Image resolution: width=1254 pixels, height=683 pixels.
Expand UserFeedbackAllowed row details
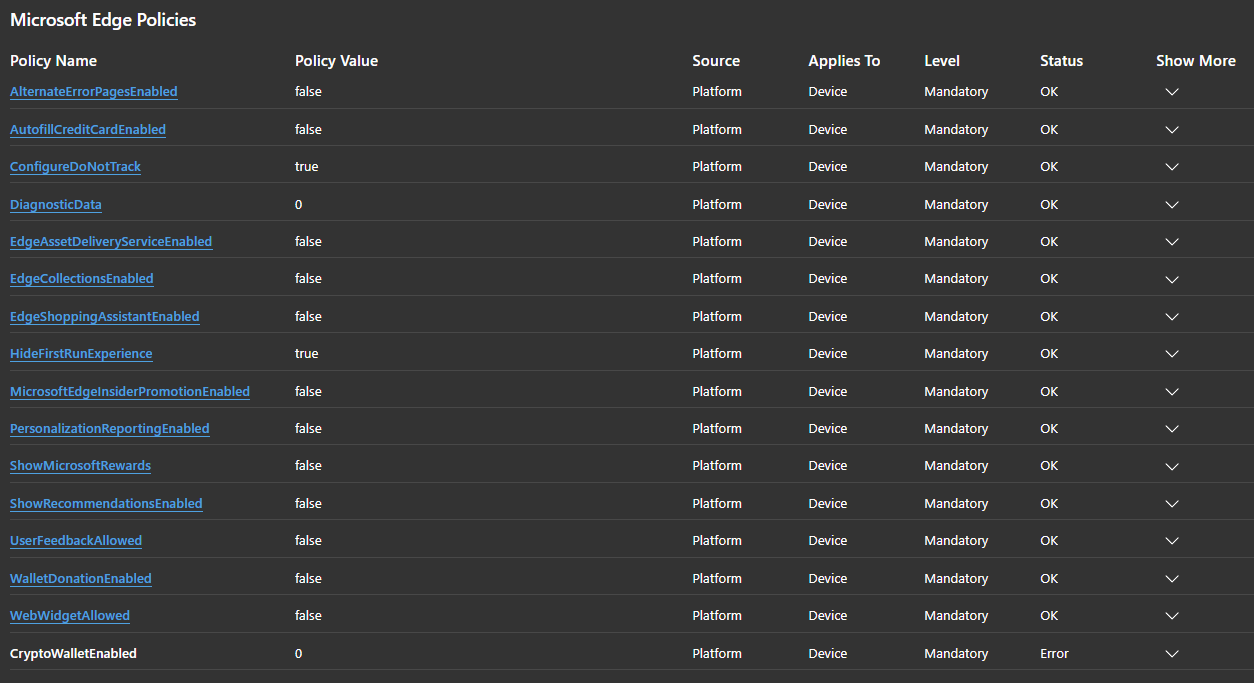(x=1172, y=541)
